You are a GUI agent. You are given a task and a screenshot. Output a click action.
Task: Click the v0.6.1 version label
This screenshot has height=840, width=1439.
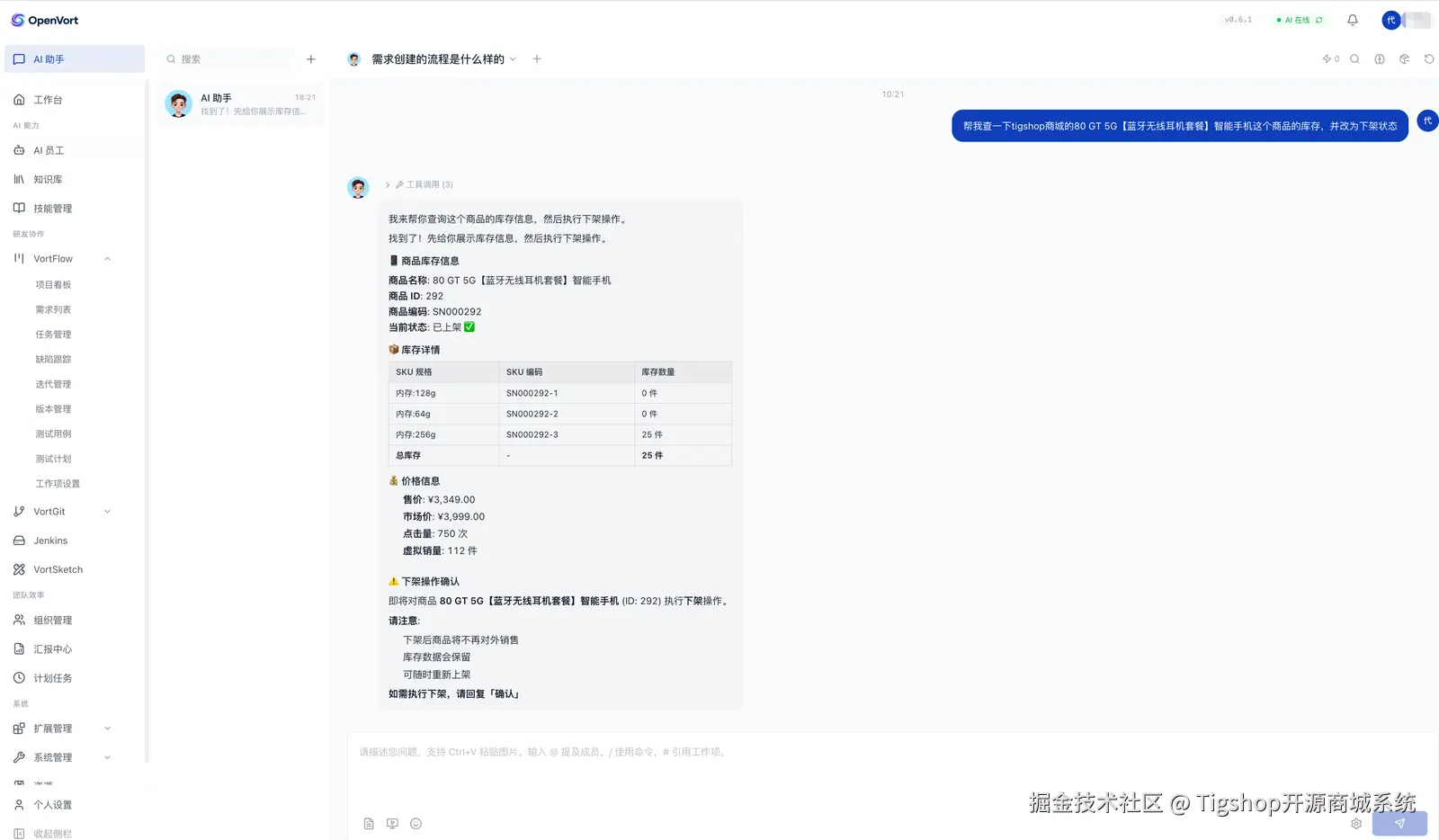1238,20
